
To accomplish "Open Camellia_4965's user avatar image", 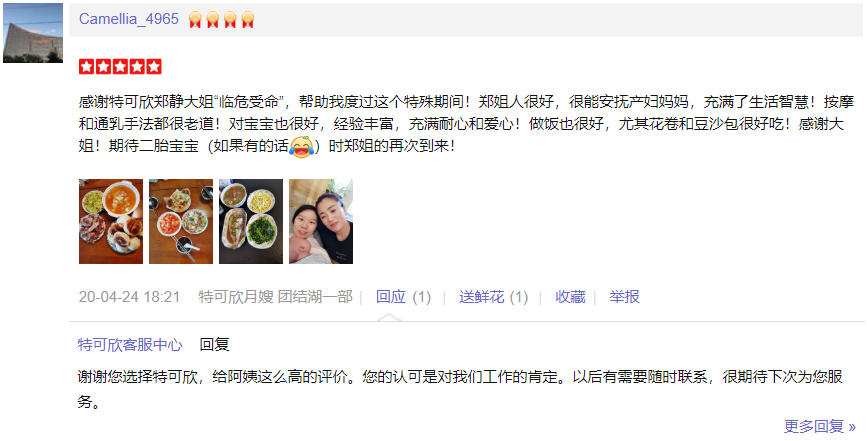I will point(33,33).
